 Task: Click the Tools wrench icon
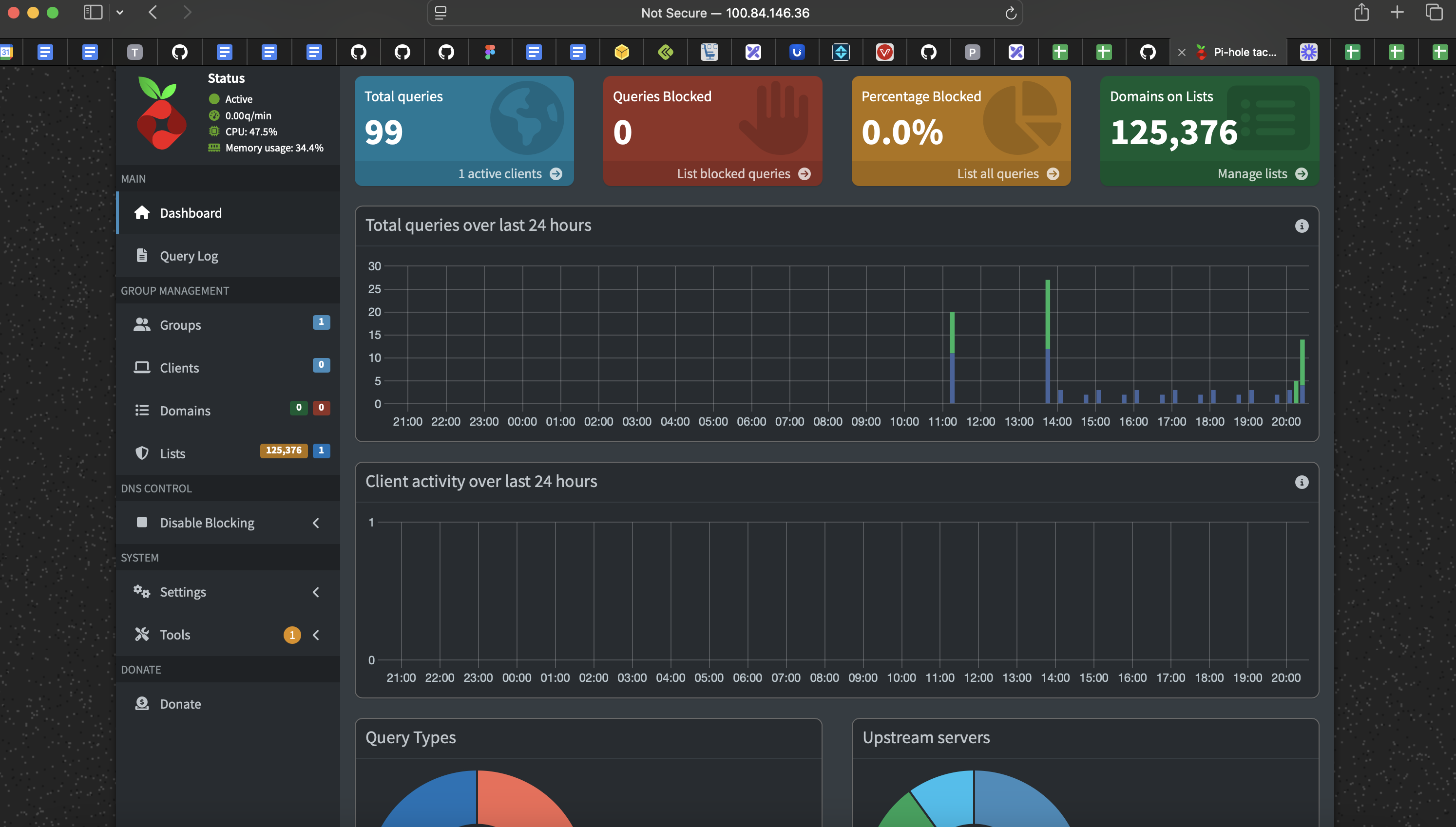click(142, 635)
